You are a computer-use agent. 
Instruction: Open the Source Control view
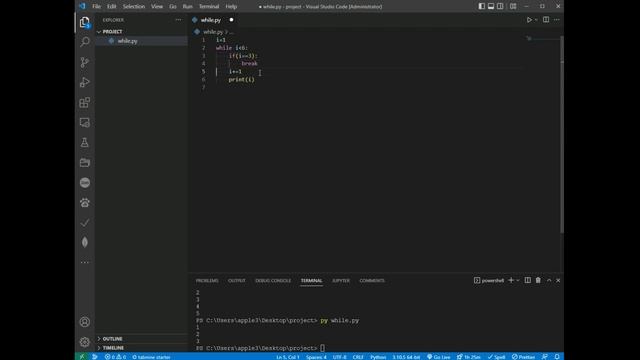pos(84,62)
